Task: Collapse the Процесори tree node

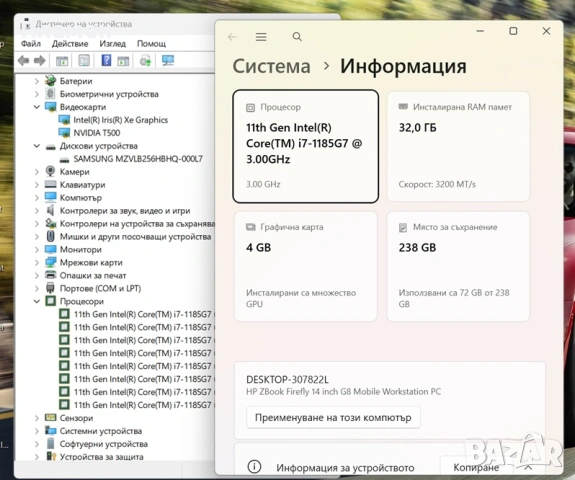Action: (x=37, y=301)
